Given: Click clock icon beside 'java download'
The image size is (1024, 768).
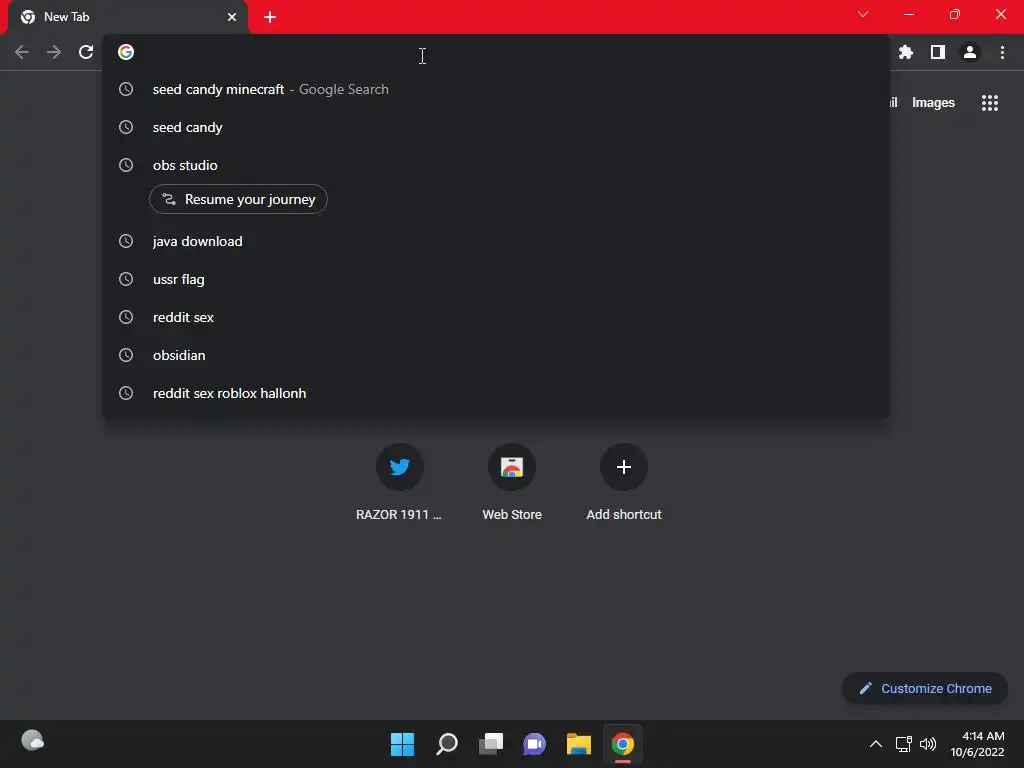Looking at the screenshot, I should pos(126,242).
